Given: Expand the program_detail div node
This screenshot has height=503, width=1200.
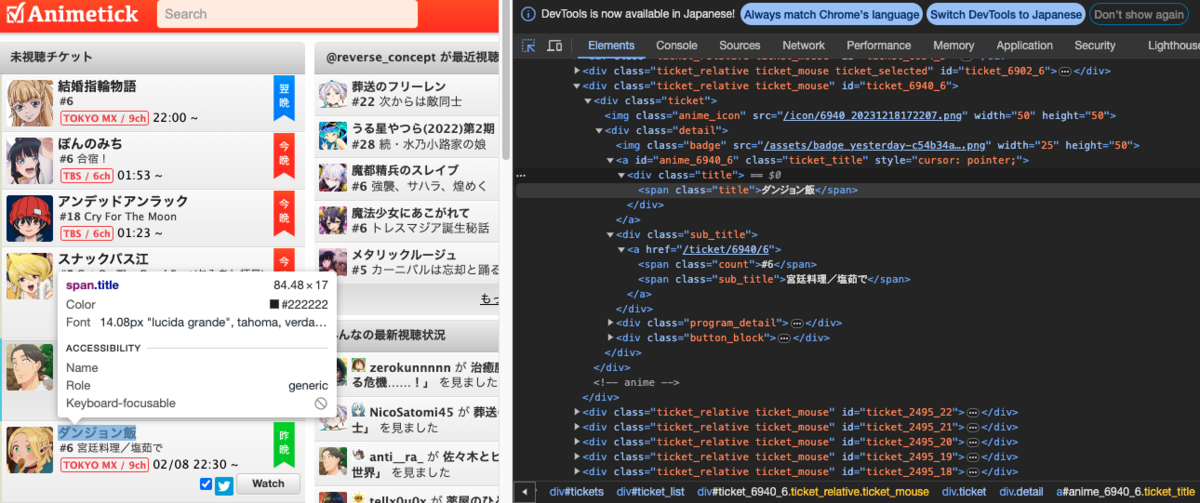Looking at the screenshot, I should (x=611, y=323).
